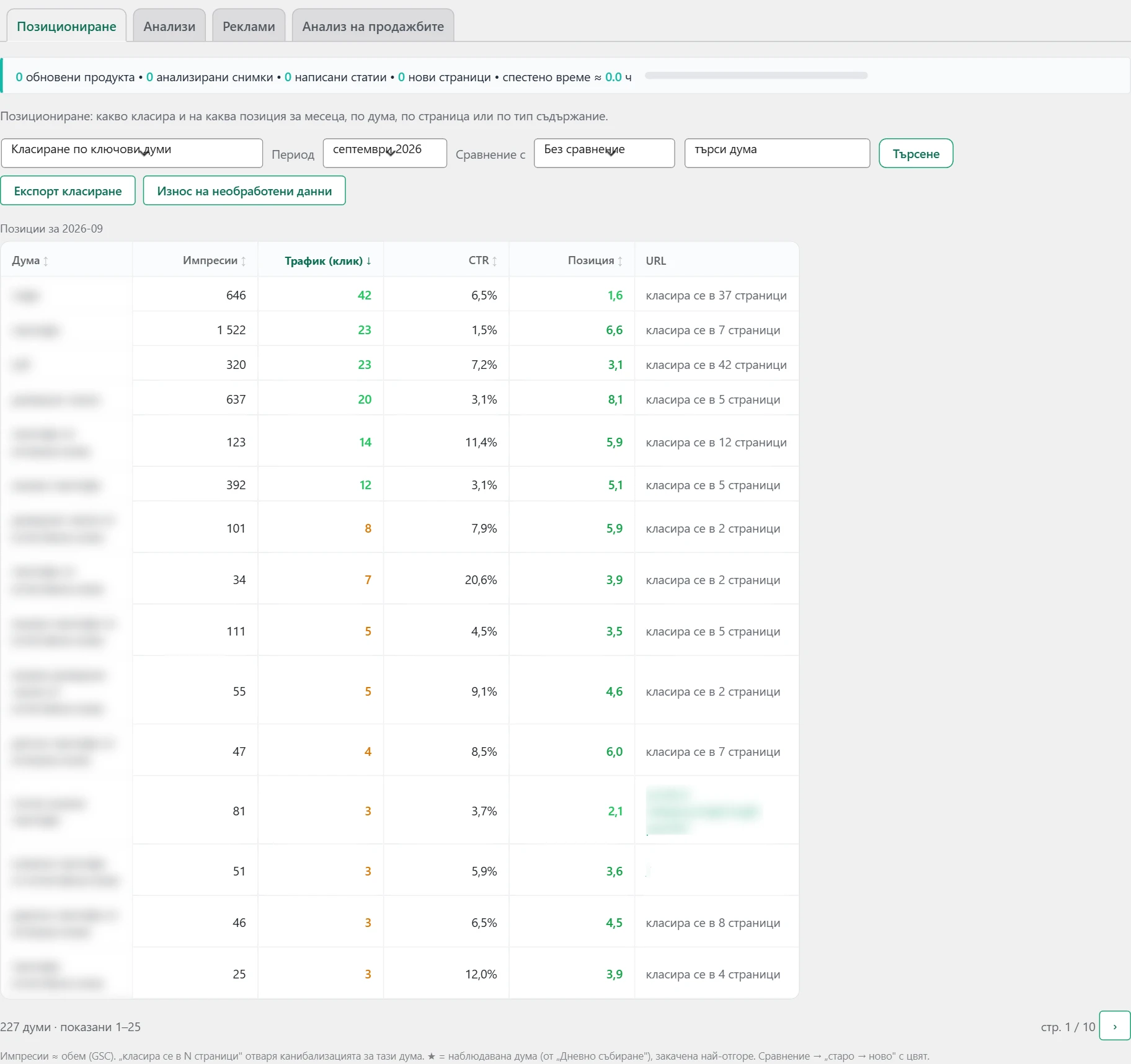
Task: Open 'класира се в 4 страници' link
Action: [x=713, y=974]
